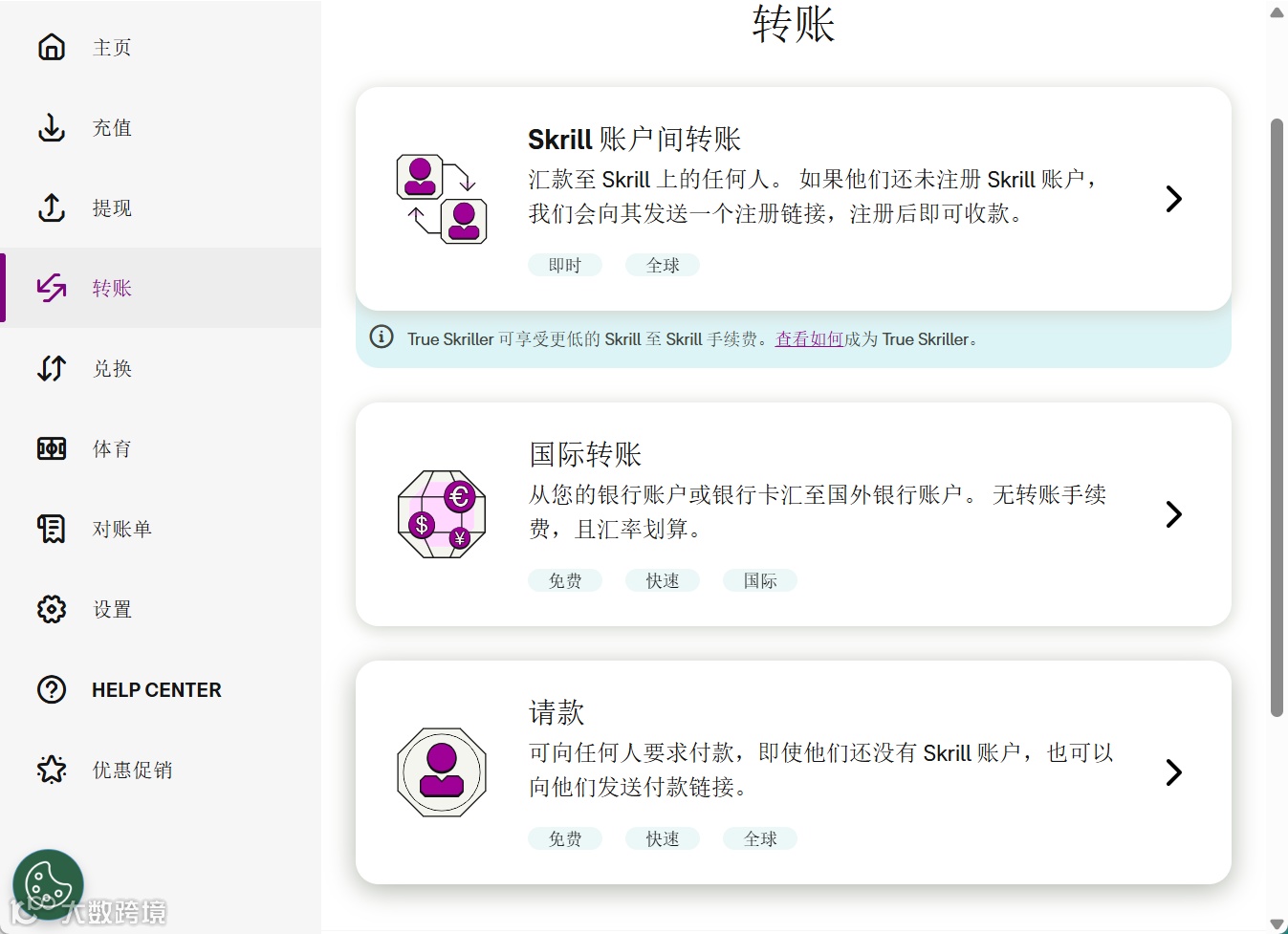Click the 全球 tag on Skrill transfer card
The height and width of the screenshot is (934, 1288).
pyautogui.click(x=663, y=265)
